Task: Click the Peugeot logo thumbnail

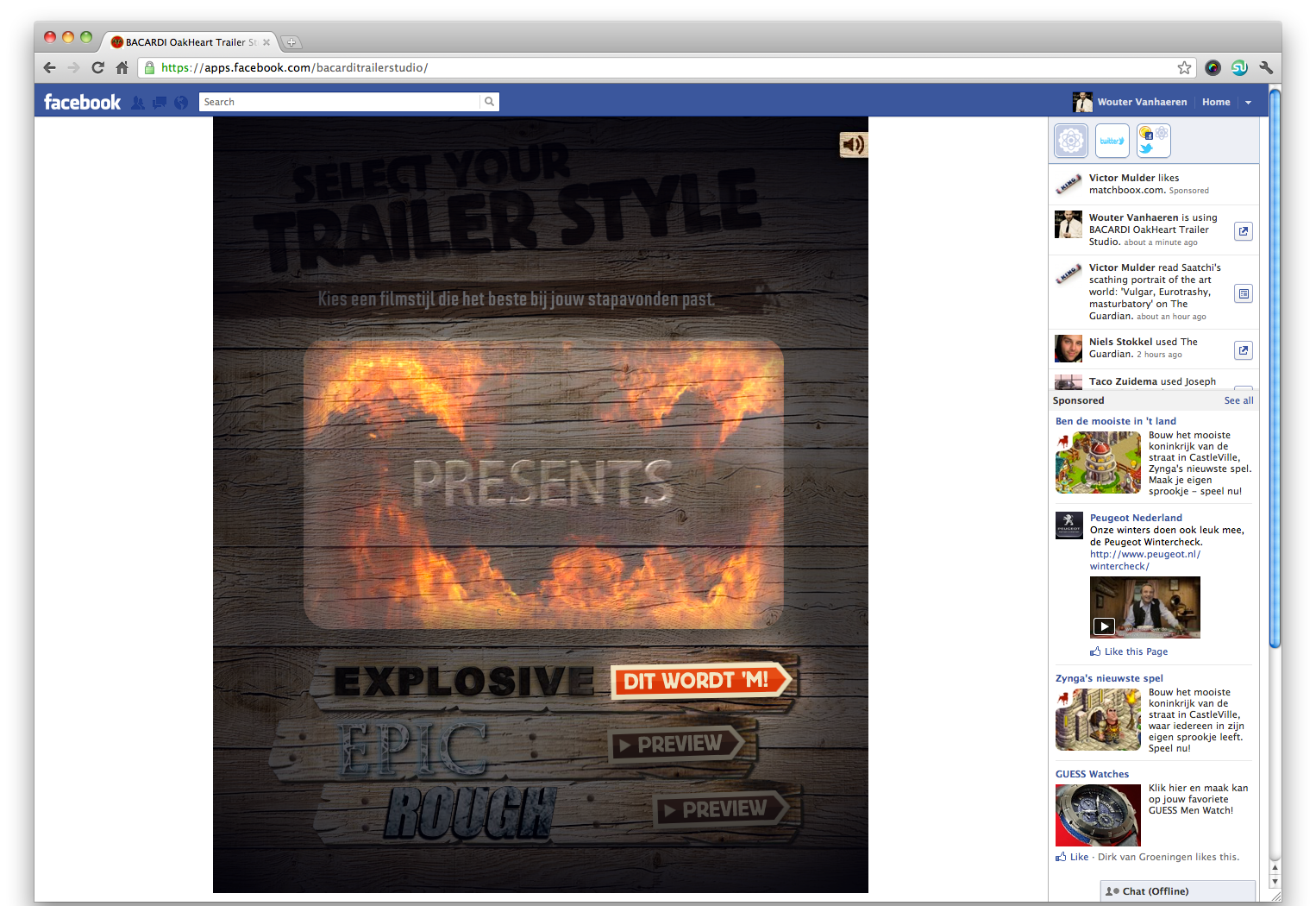Action: click(1069, 525)
